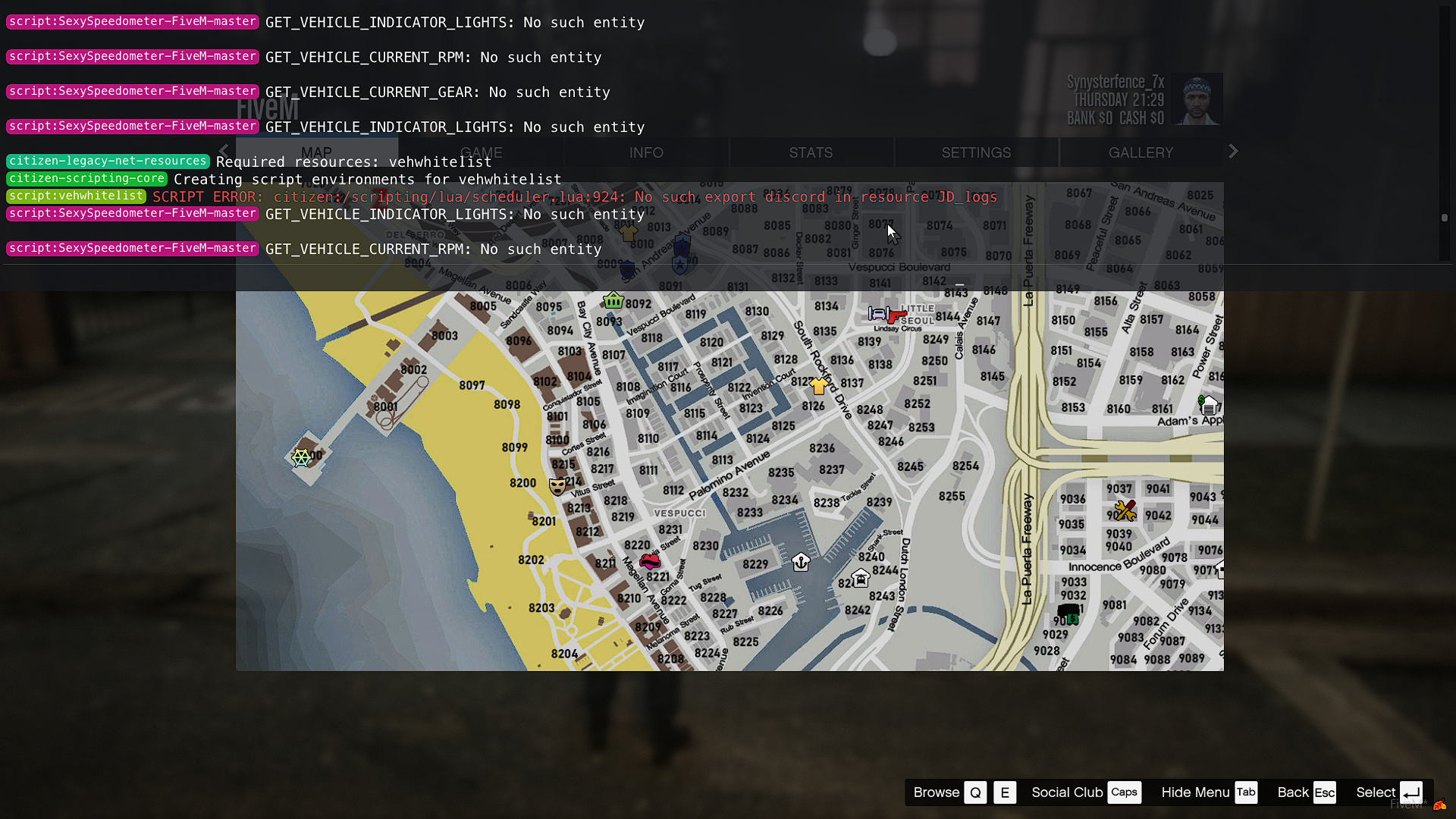
Task: Click the purple bed icon at Lindsay Circus
Action: 879,312
